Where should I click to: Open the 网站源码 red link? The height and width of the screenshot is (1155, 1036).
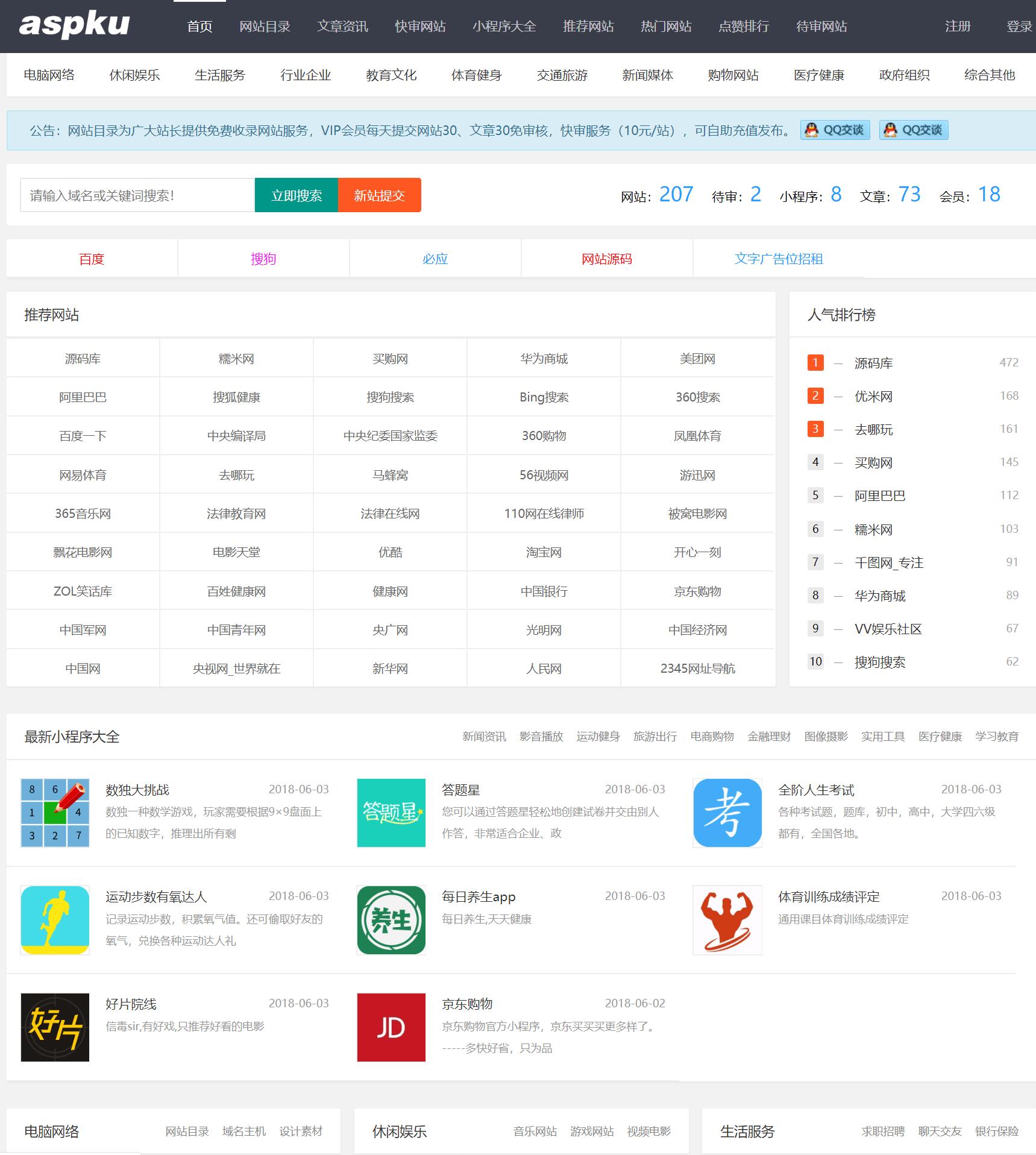[607, 259]
